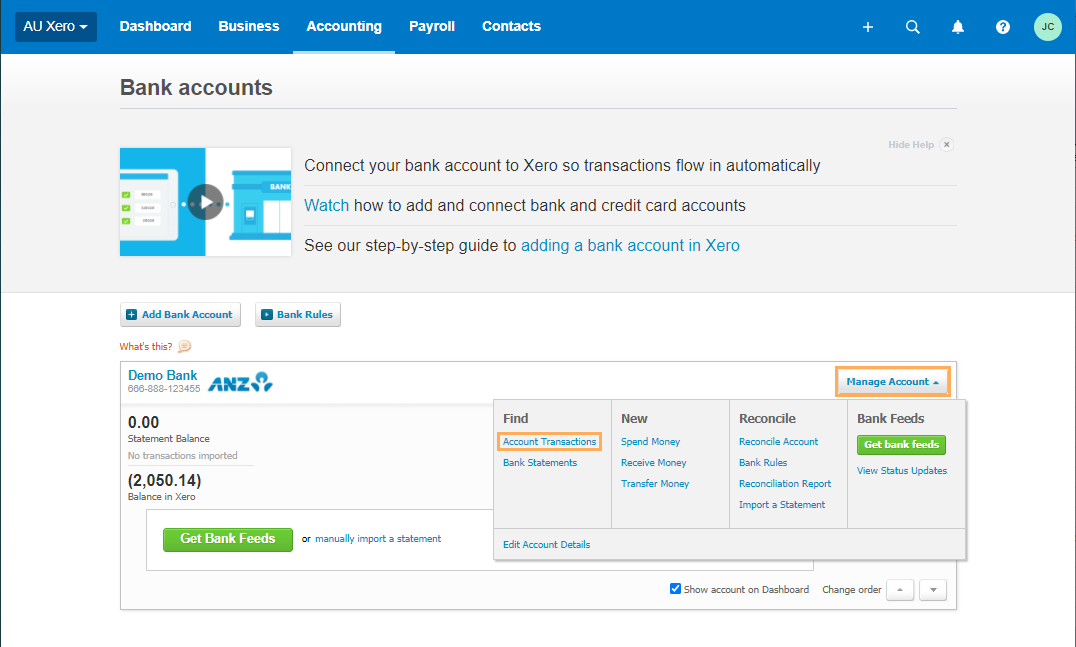Move account order up arrow
Image resolution: width=1076 pixels, height=647 pixels.
(900, 590)
